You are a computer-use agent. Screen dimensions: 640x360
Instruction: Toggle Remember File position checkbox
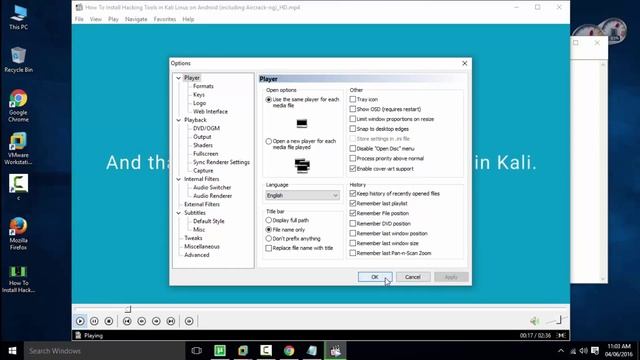353,213
